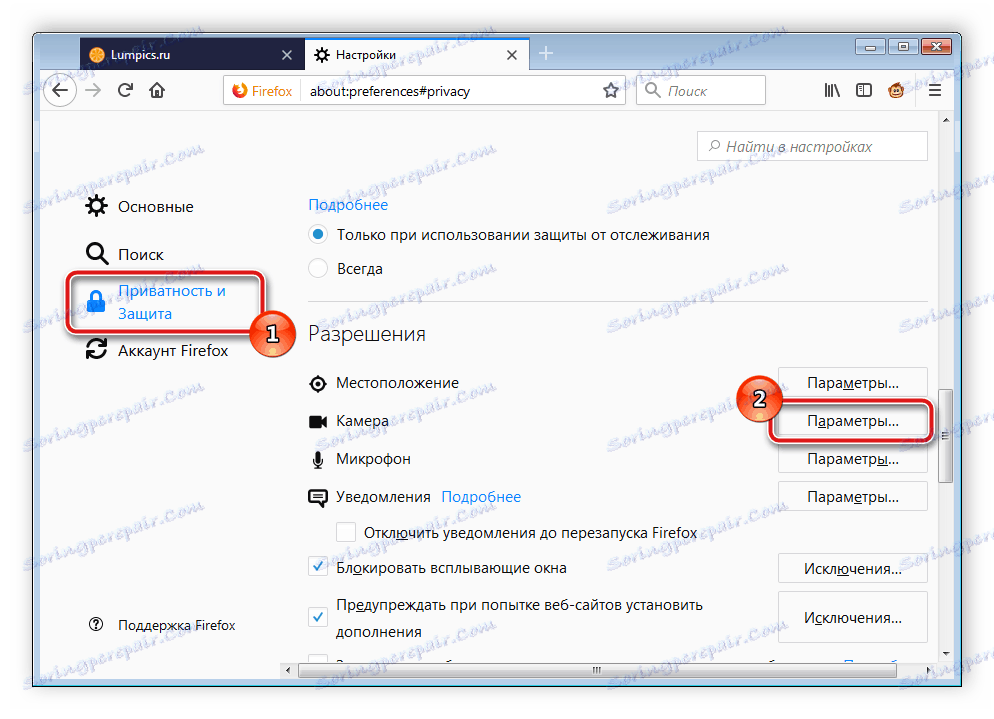Switch to the Lumpics.ru tab
The width and height of the screenshot is (994, 719).
tap(180, 54)
